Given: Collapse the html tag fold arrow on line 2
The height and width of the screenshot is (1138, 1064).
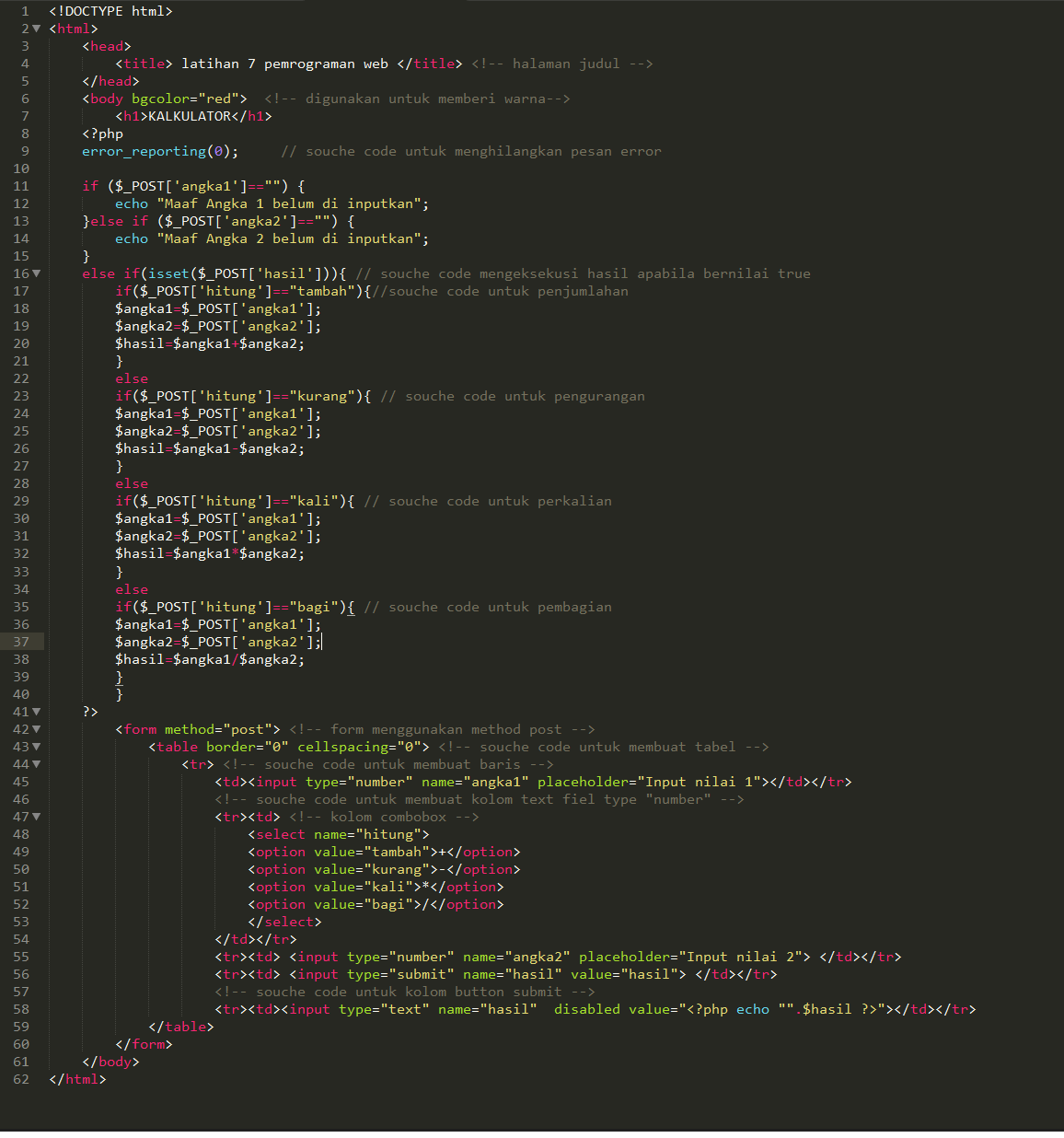Looking at the screenshot, I should click(x=36, y=29).
